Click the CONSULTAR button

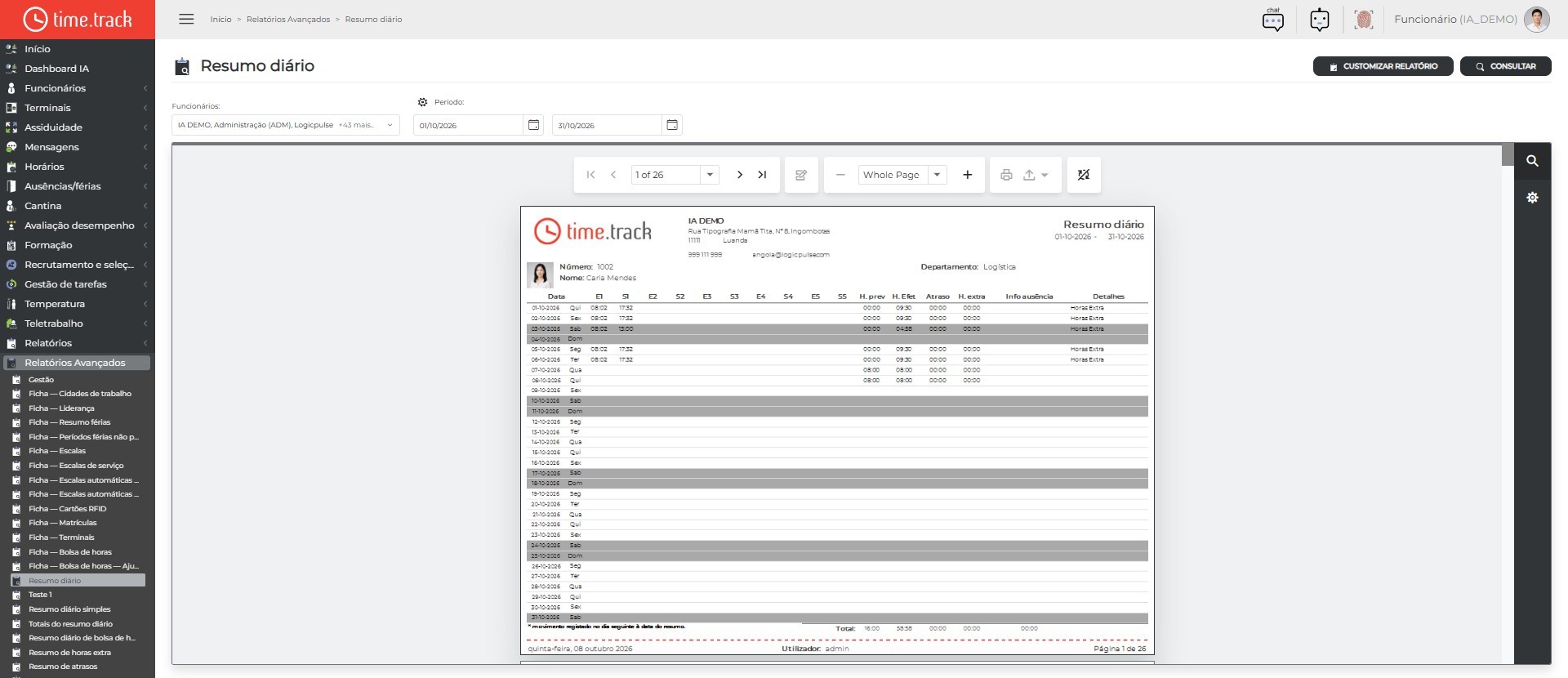point(1505,66)
